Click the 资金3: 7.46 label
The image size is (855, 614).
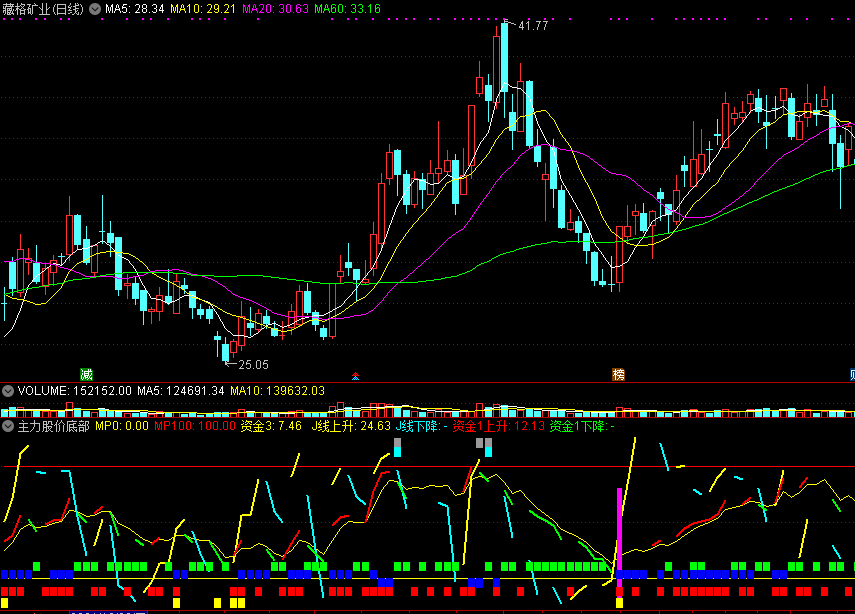(271, 426)
